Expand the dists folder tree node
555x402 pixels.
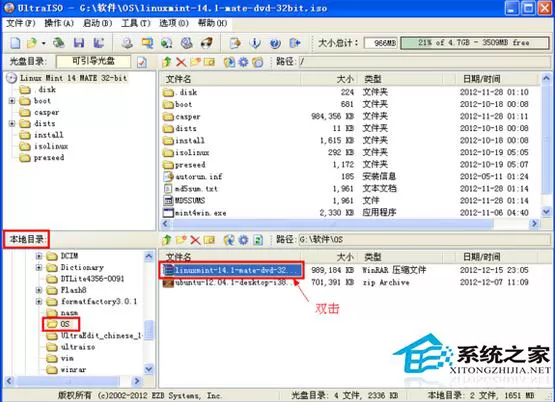[x=12, y=124]
